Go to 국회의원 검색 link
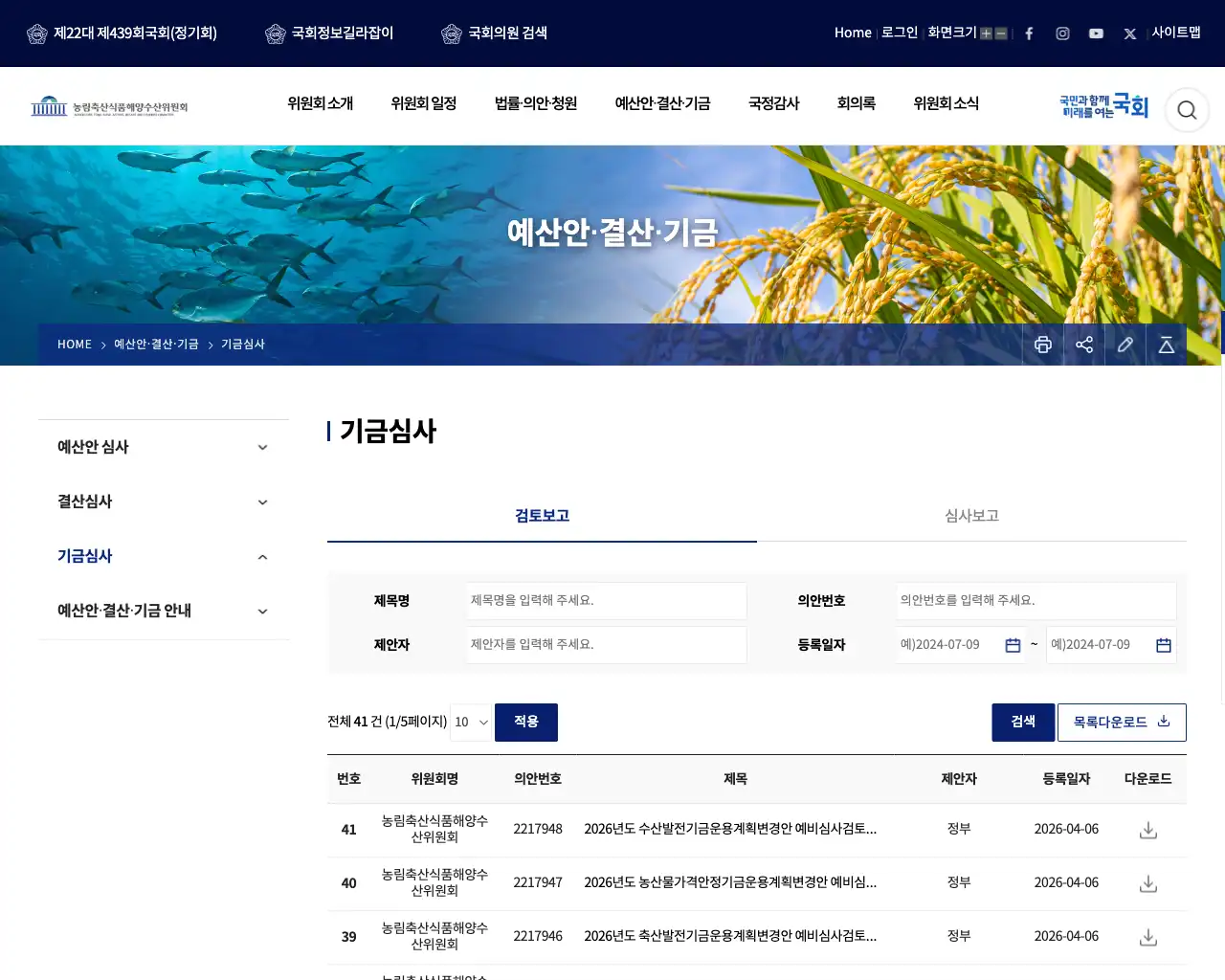This screenshot has width=1225, height=980. 495,33
